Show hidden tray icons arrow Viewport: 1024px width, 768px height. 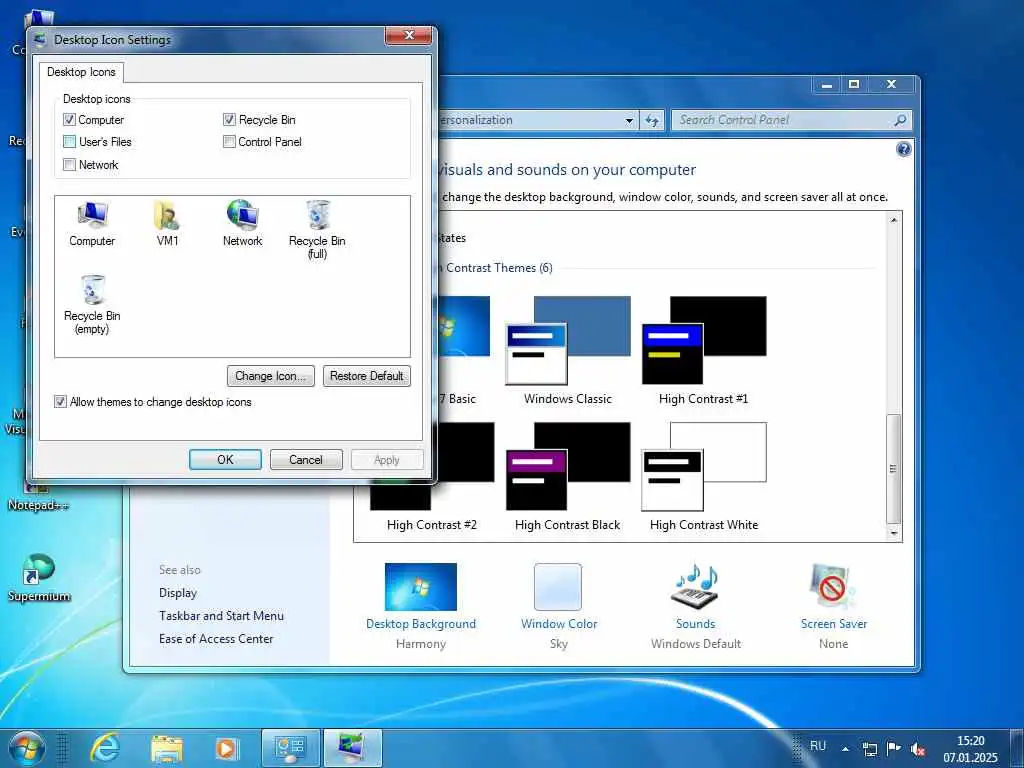846,749
